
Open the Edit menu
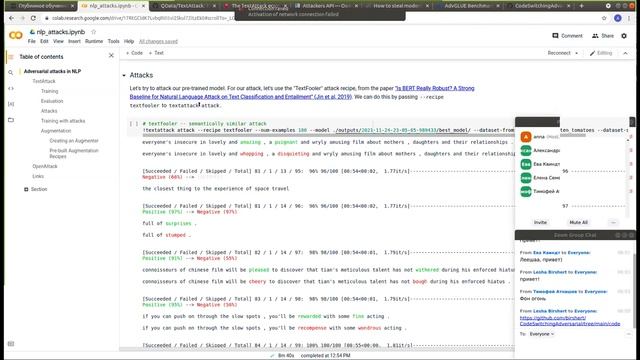click(44, 41)
